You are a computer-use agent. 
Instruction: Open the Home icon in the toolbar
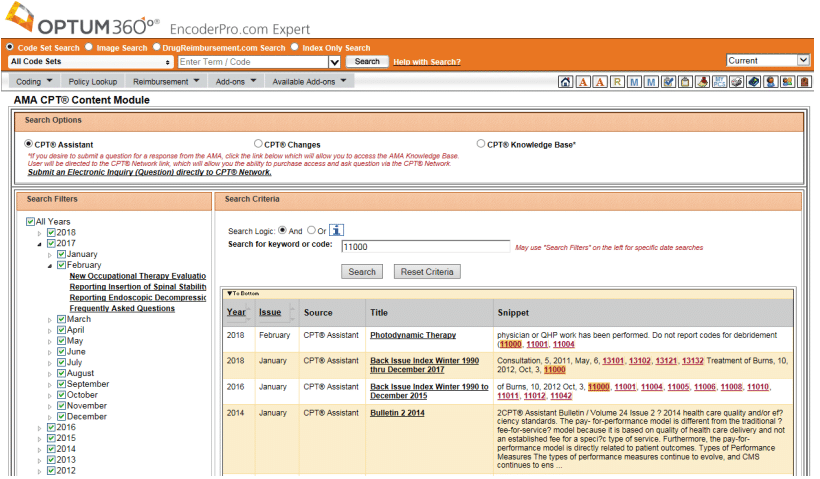click(565, 82)
